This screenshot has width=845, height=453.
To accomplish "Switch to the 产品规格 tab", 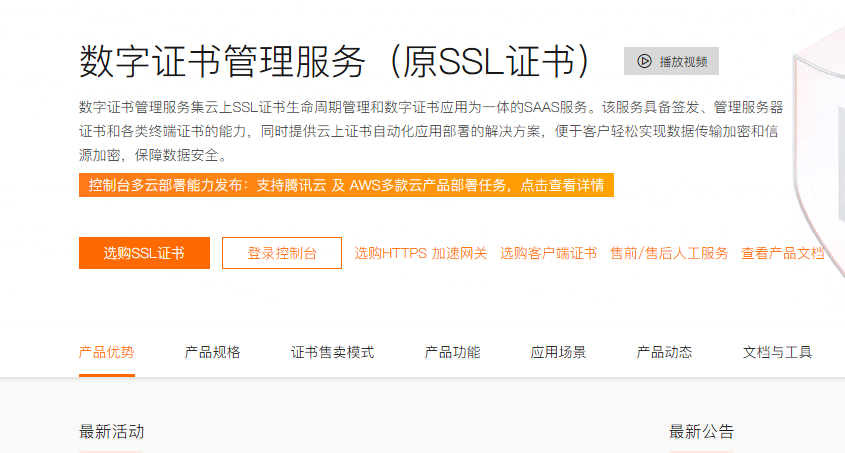I will [x=212, y=352].
